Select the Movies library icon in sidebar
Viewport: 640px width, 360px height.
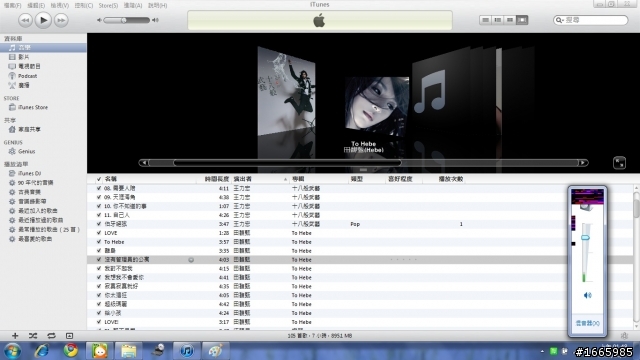tap(12, 57)
